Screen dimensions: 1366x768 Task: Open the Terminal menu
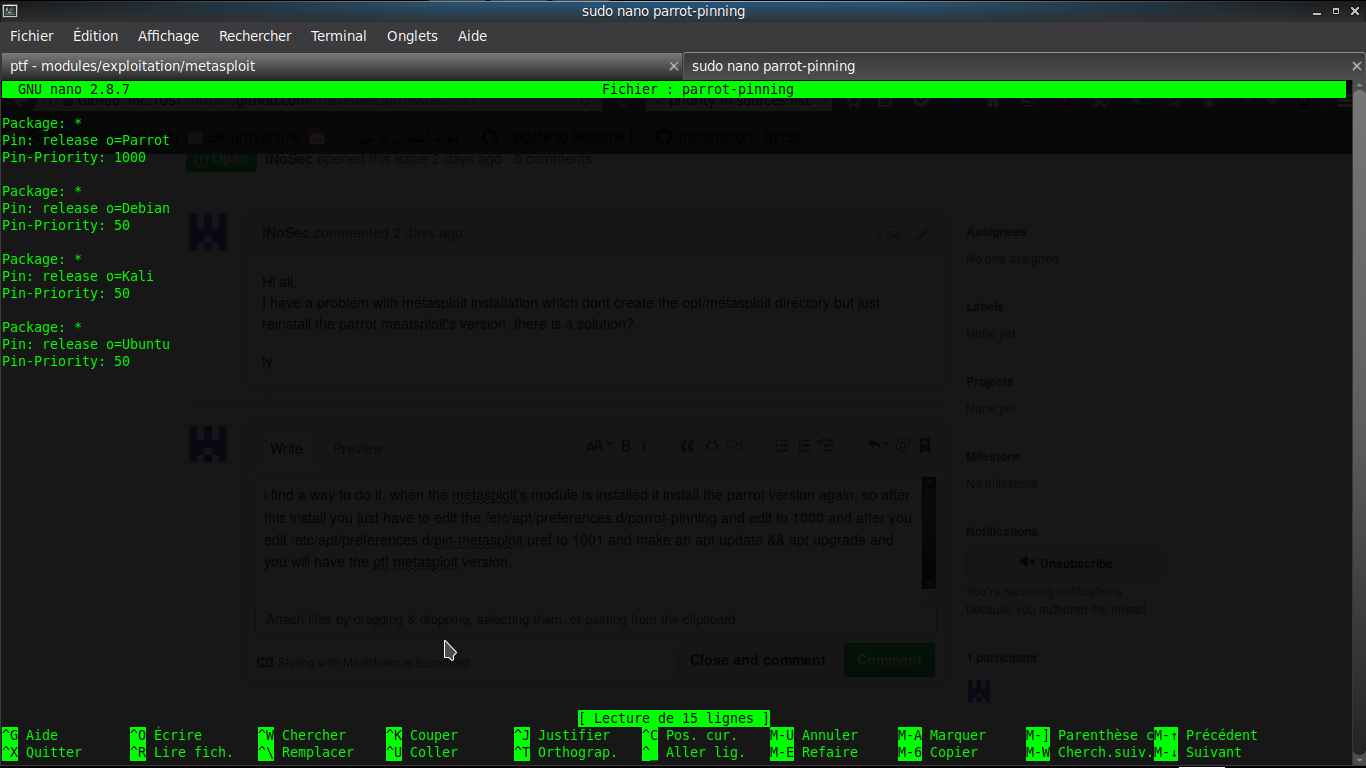[x=338, y=36]
